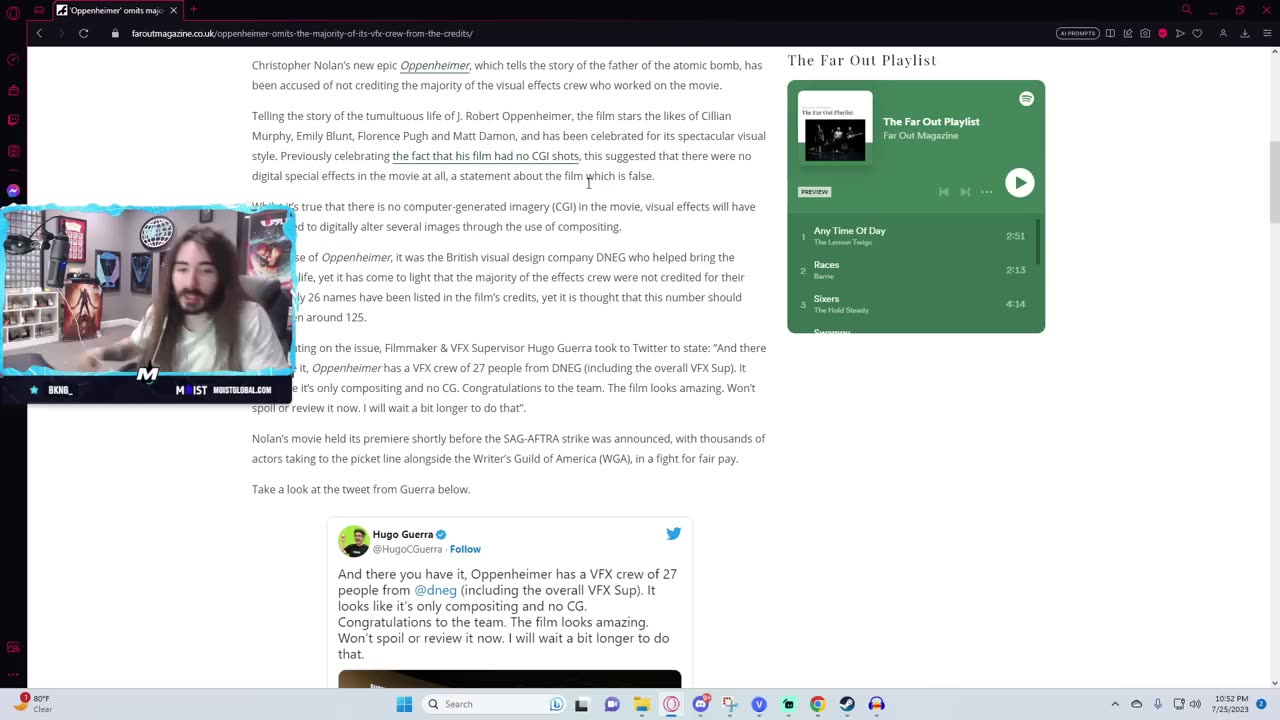This screenshot has width=1280, height=720.
Task: Click Follow next to @HugoCGuerra
Action: coord(465,549)
